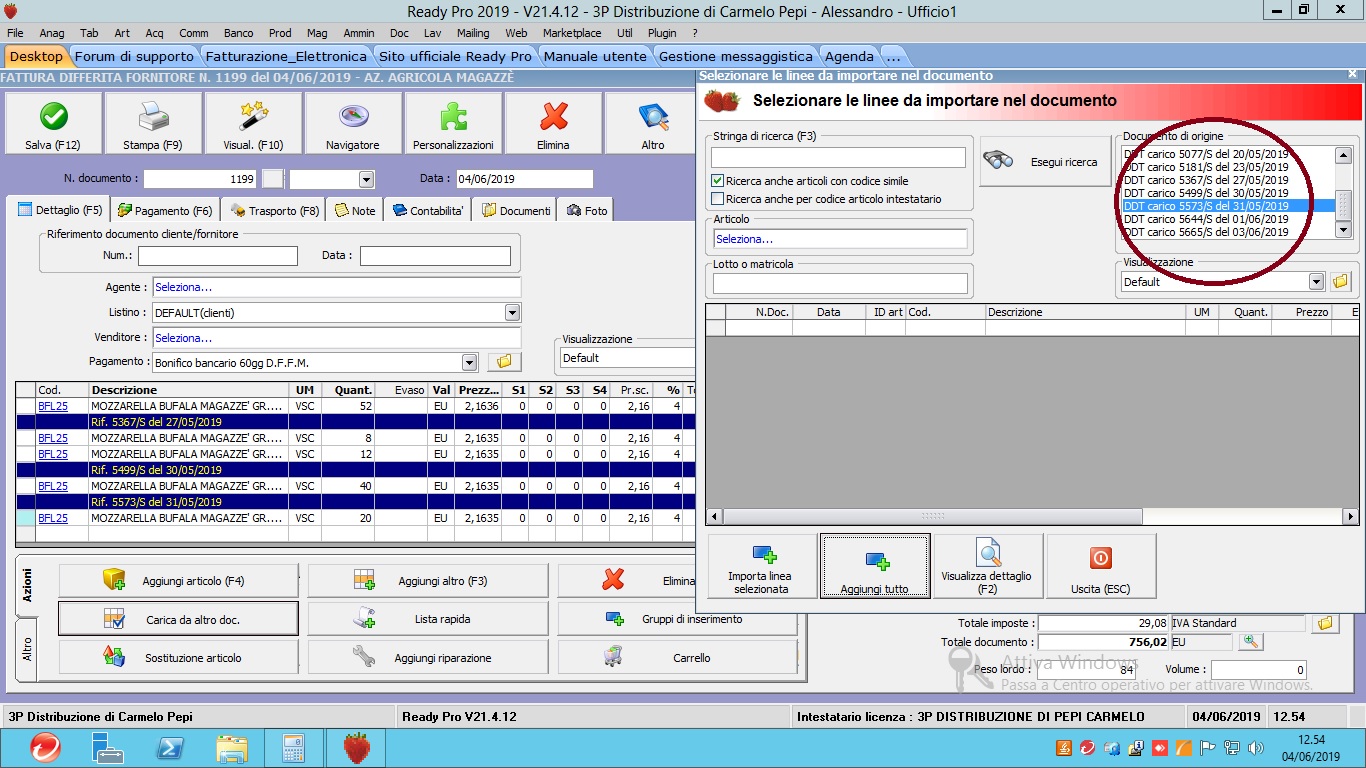Image resolution: width=1366 pixels, height=768 pixels.
Task: Click Lista rapida scroll icon
Action: click(x=364, y=619)
